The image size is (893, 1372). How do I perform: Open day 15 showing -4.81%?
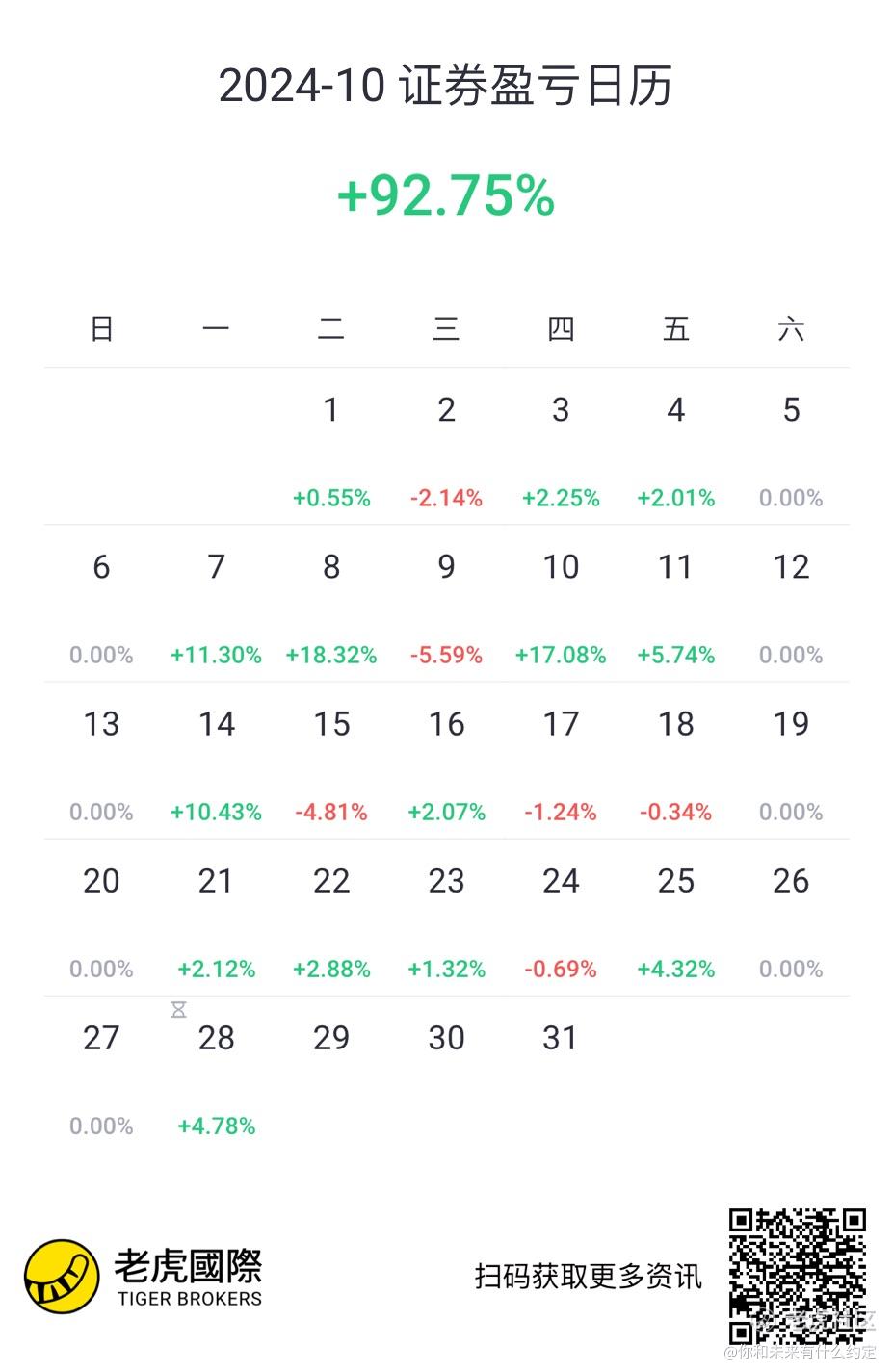tap(331, 762)
